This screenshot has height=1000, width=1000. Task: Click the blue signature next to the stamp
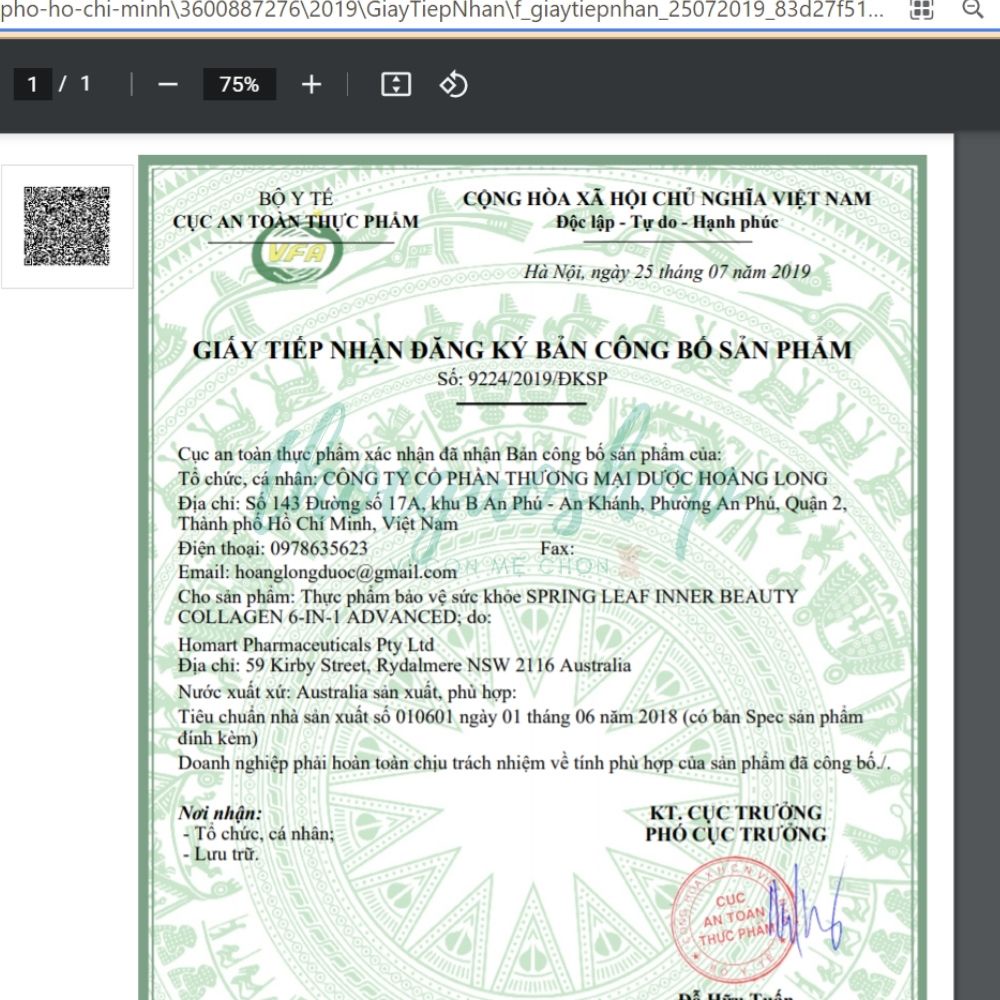805,905
